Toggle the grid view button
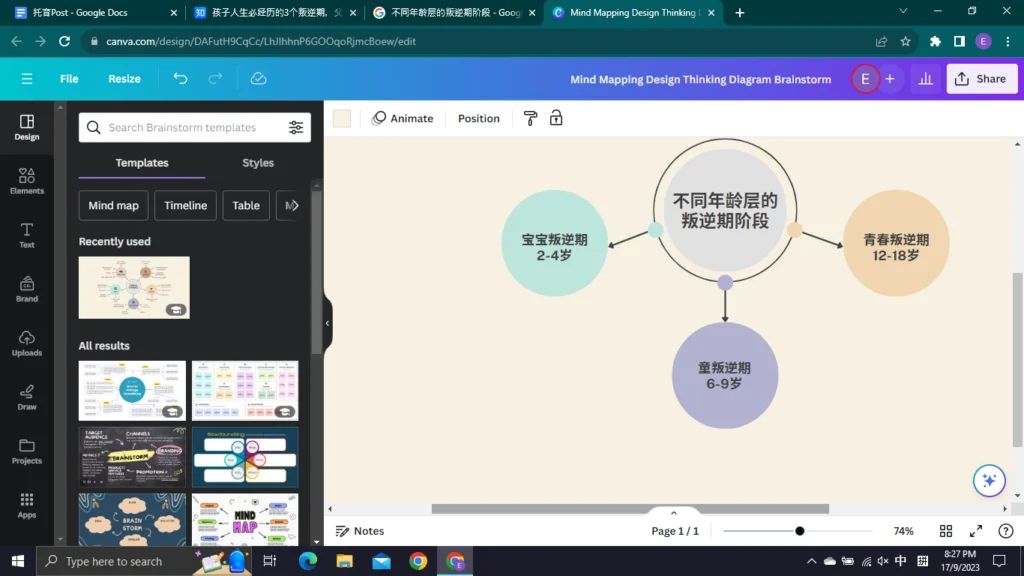1024x576 pixels. pyautogui.click(x=946, y=531)
